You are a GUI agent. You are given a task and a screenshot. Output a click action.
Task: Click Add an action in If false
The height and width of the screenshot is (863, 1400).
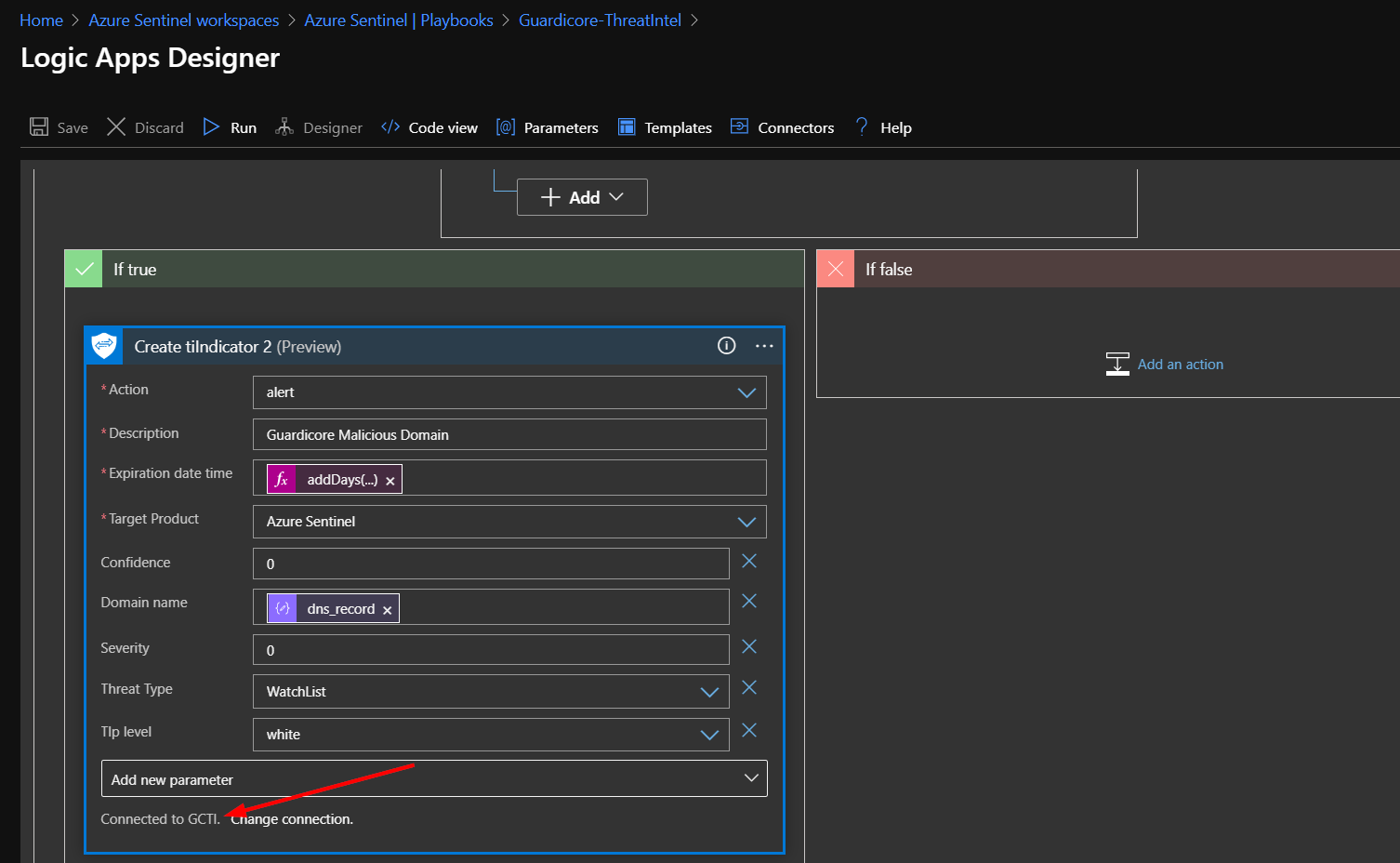click(1180, 365)
